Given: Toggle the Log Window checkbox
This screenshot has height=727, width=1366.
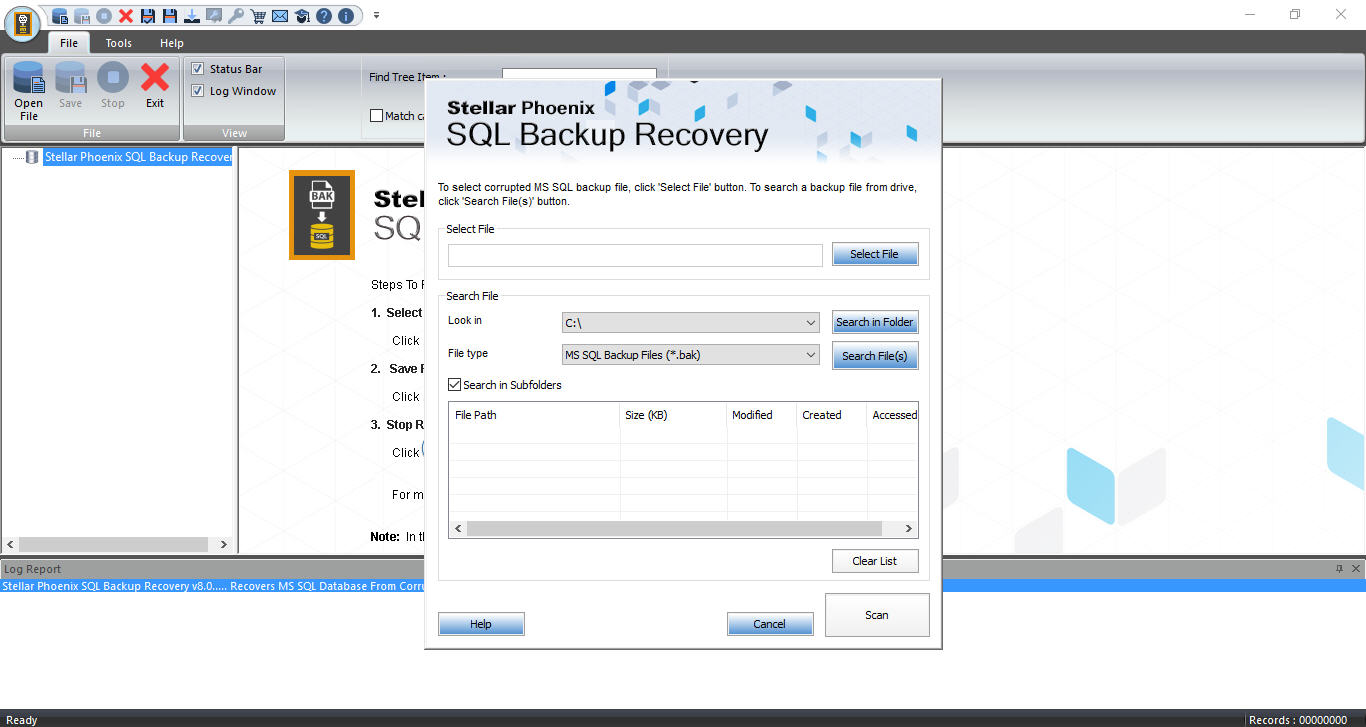Looking at the screenshot, I should pos(198,91).
